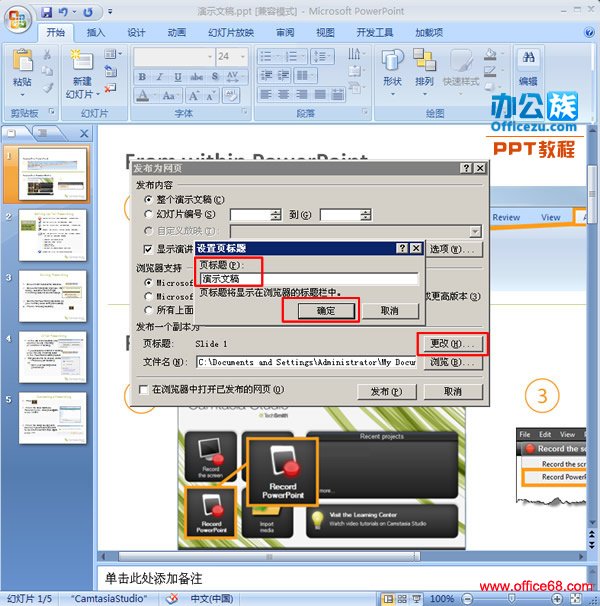
Task: Open the 设计 ribbon tab
Action: [x=136, y=32]
